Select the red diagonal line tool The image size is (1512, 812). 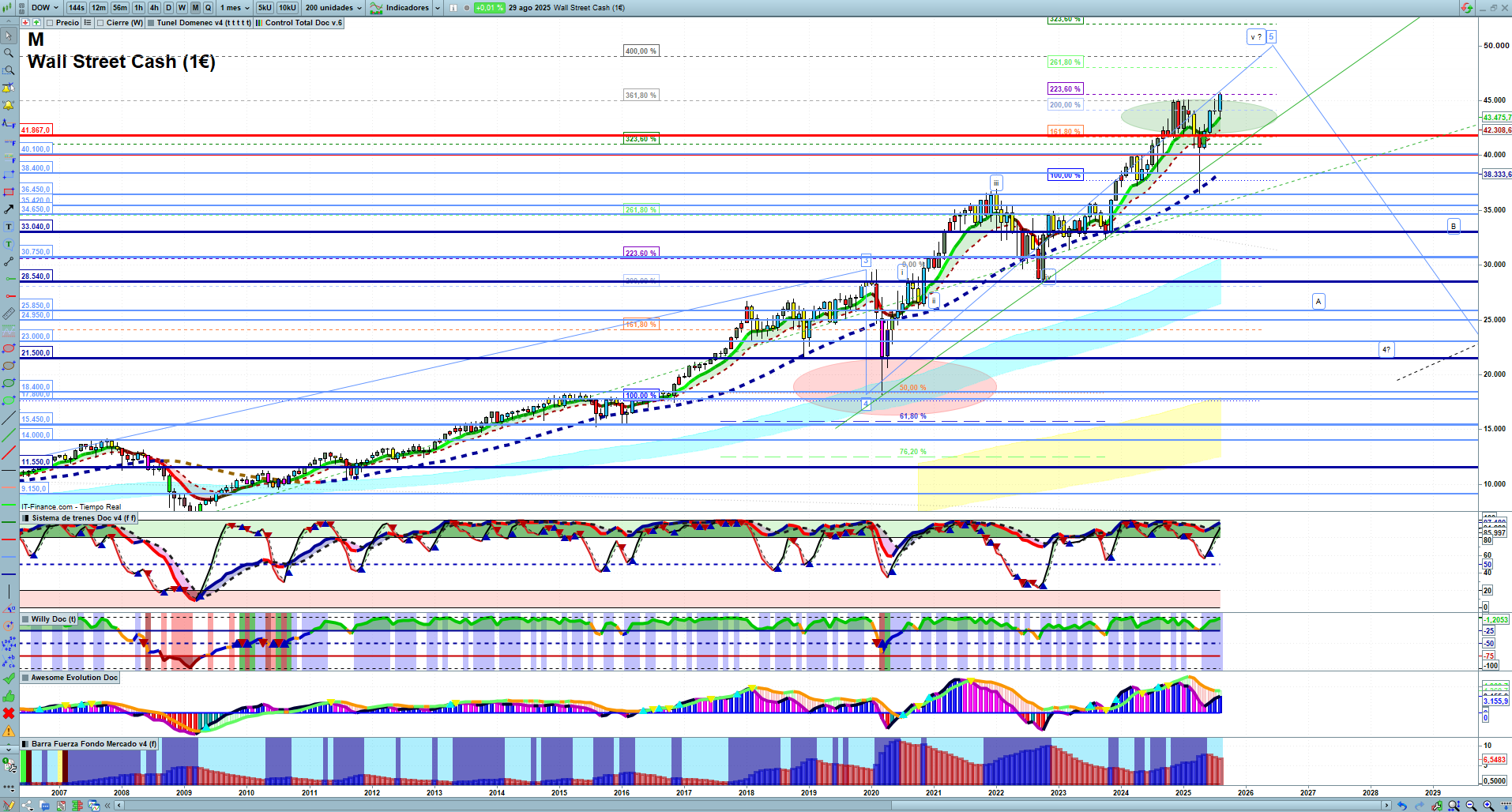9,453
